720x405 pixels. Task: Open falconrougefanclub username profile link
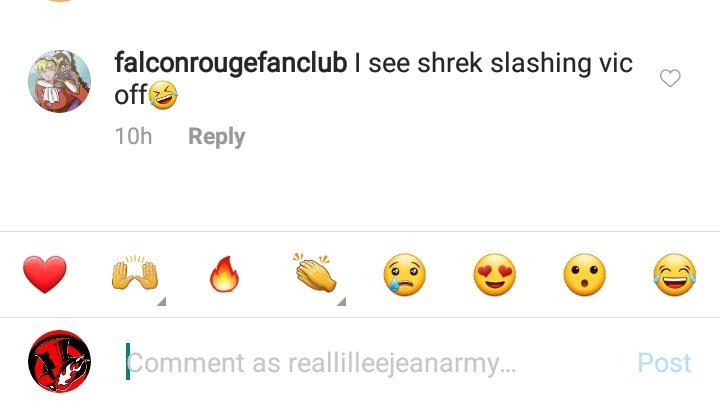(231, 63)
